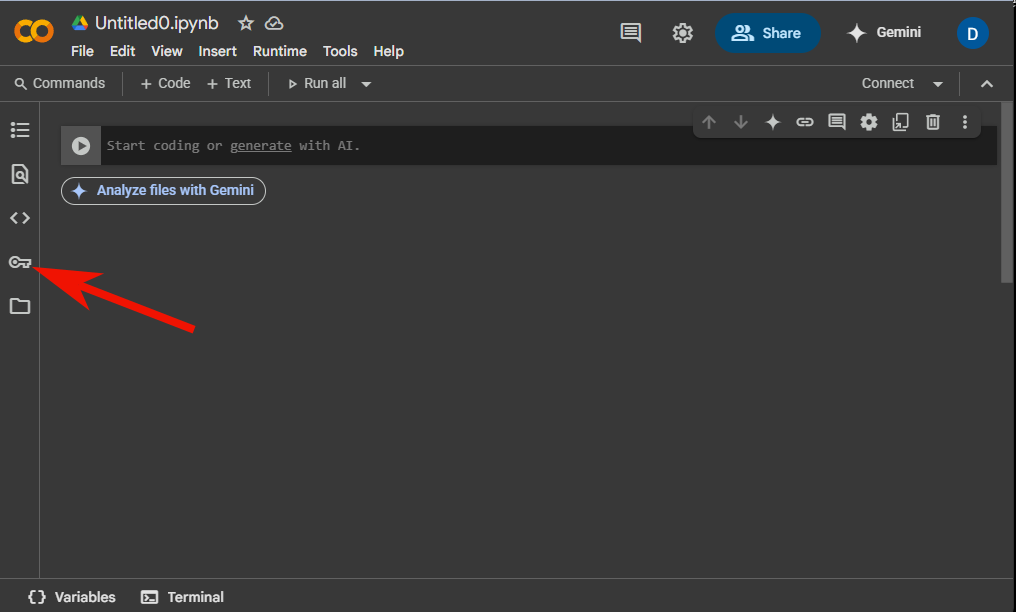Open Find and replace sidebar

point(20,174)
